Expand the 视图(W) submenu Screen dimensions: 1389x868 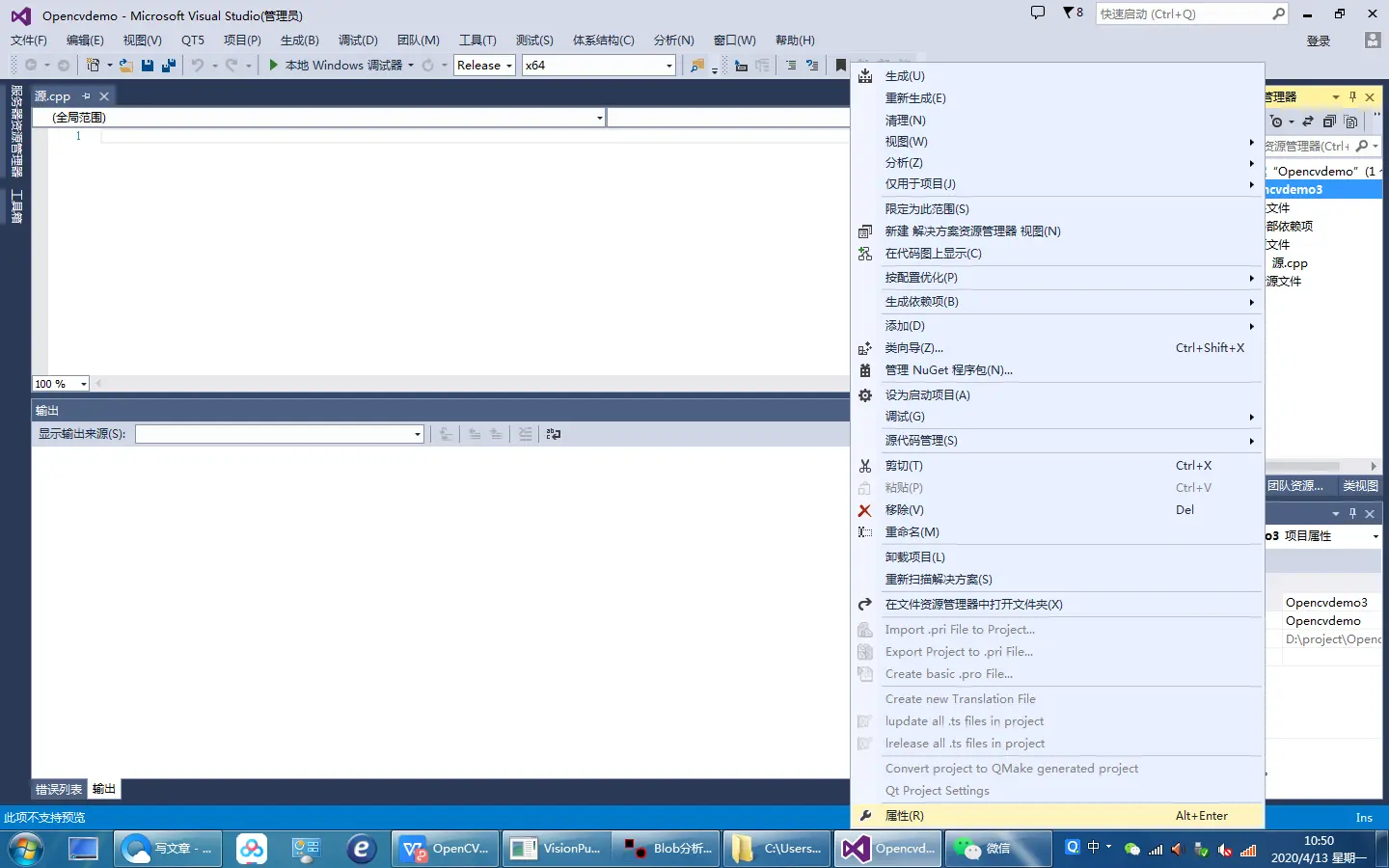[x=1057, y=142]
